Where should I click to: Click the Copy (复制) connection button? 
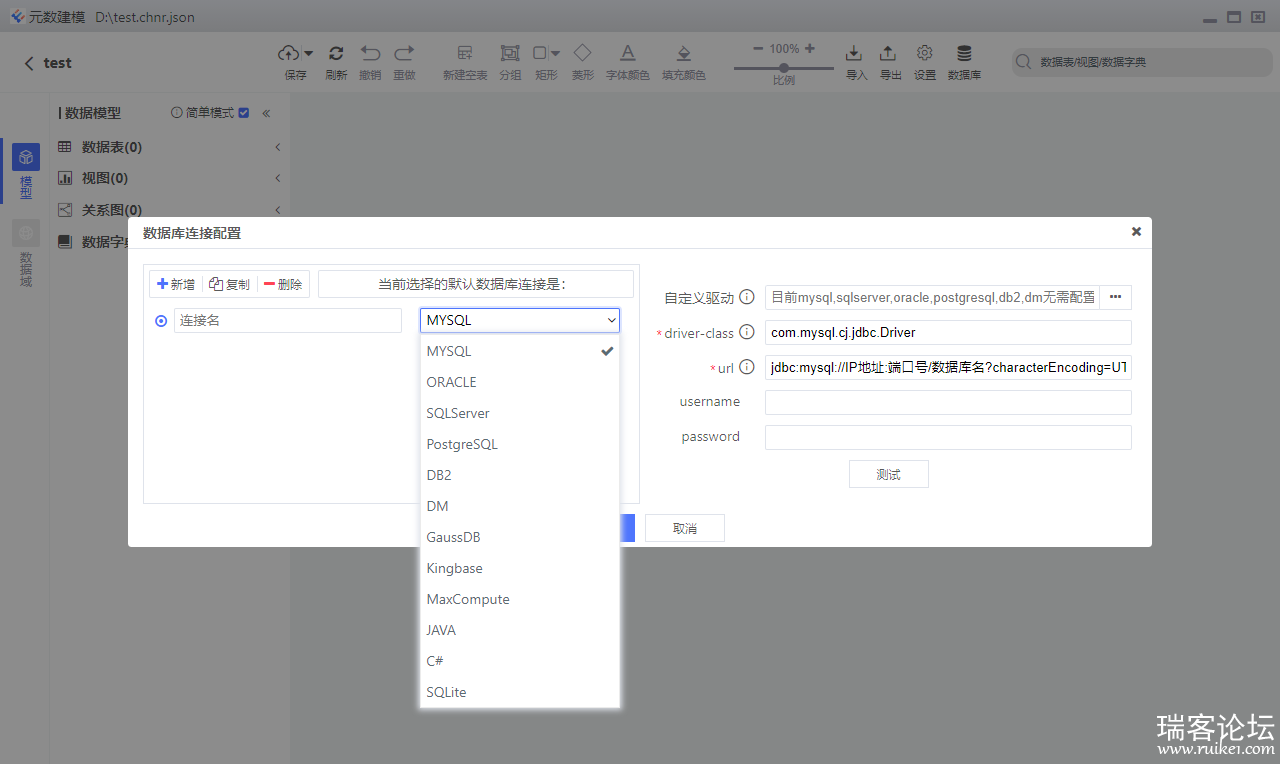[x=229, y=284]
